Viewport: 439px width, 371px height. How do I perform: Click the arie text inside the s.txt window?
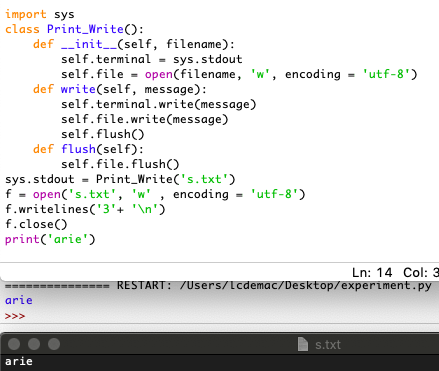click(x=19, y=361)
